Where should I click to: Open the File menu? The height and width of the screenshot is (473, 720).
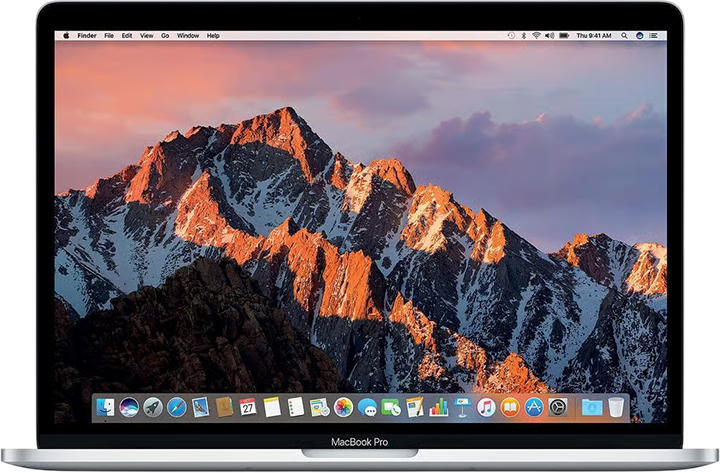(107, 35)
